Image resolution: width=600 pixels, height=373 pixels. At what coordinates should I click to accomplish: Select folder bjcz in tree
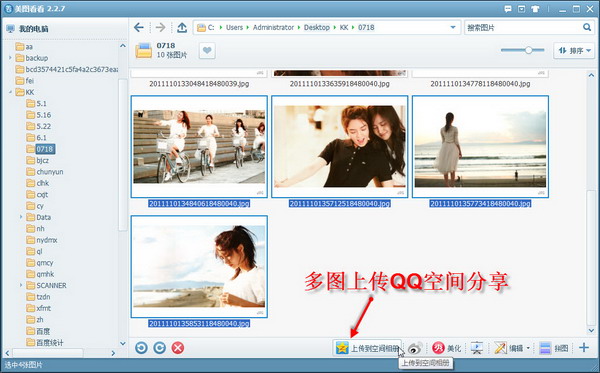click(x=38, y=160)
